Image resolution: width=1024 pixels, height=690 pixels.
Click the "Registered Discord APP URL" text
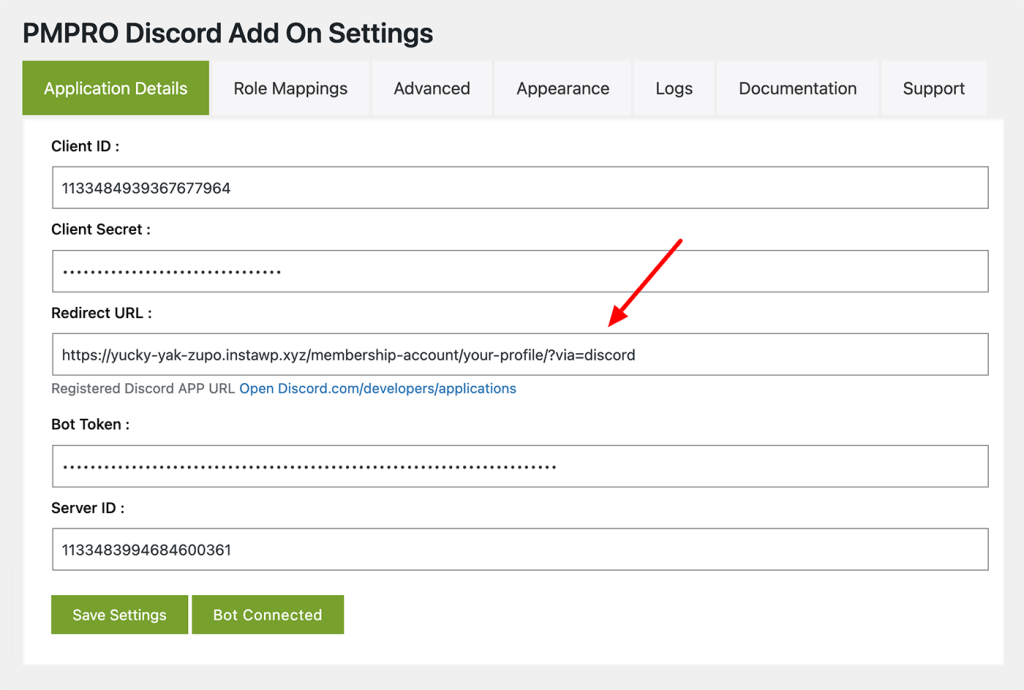[x=143, y=388]
